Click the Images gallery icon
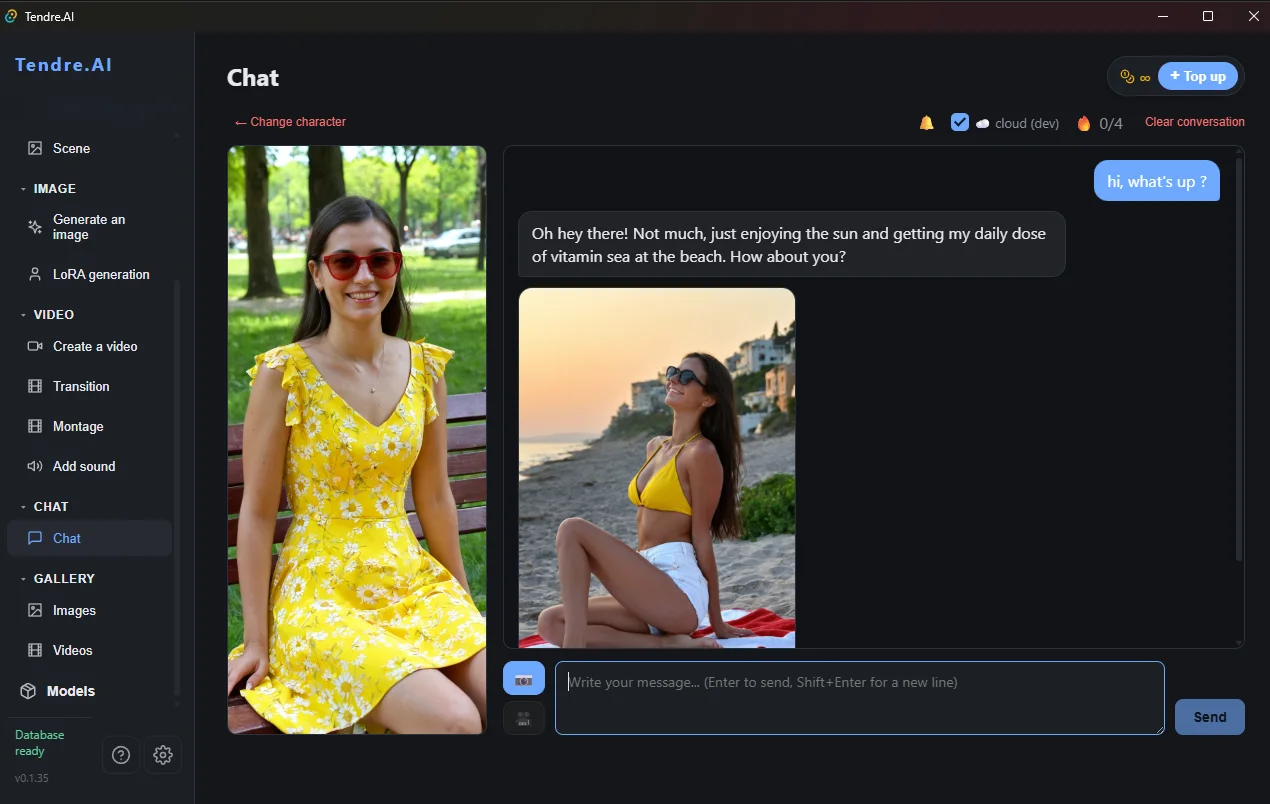This screenshot has width=1270, height=804. pyautogui.click(x=35, y=610)
